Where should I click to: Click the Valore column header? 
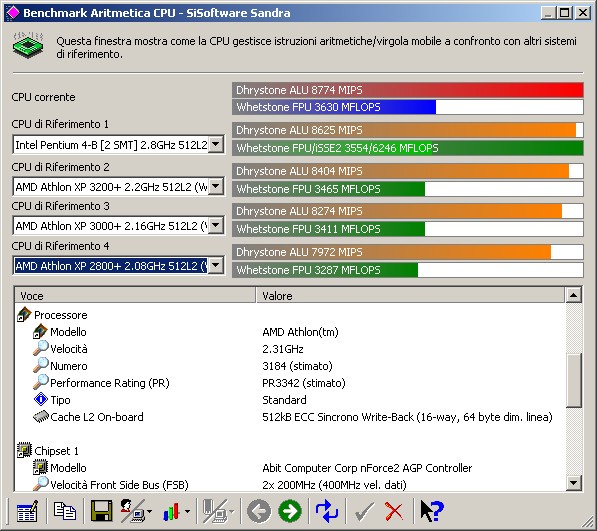[x=410, y=295]
